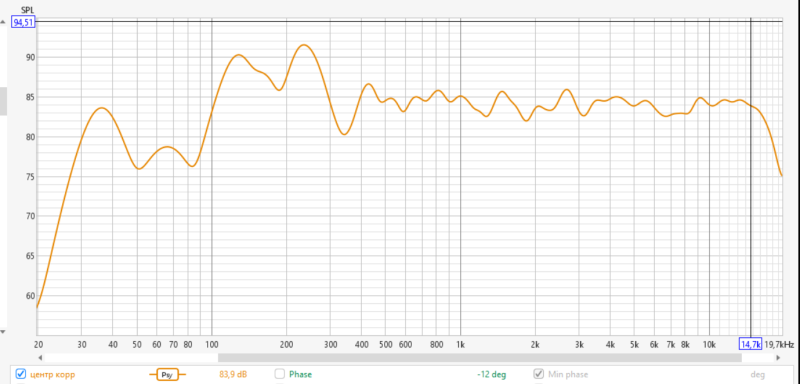Click the Min phase text label
Viewport: 800px width, 384px height.
click(568, 374)
